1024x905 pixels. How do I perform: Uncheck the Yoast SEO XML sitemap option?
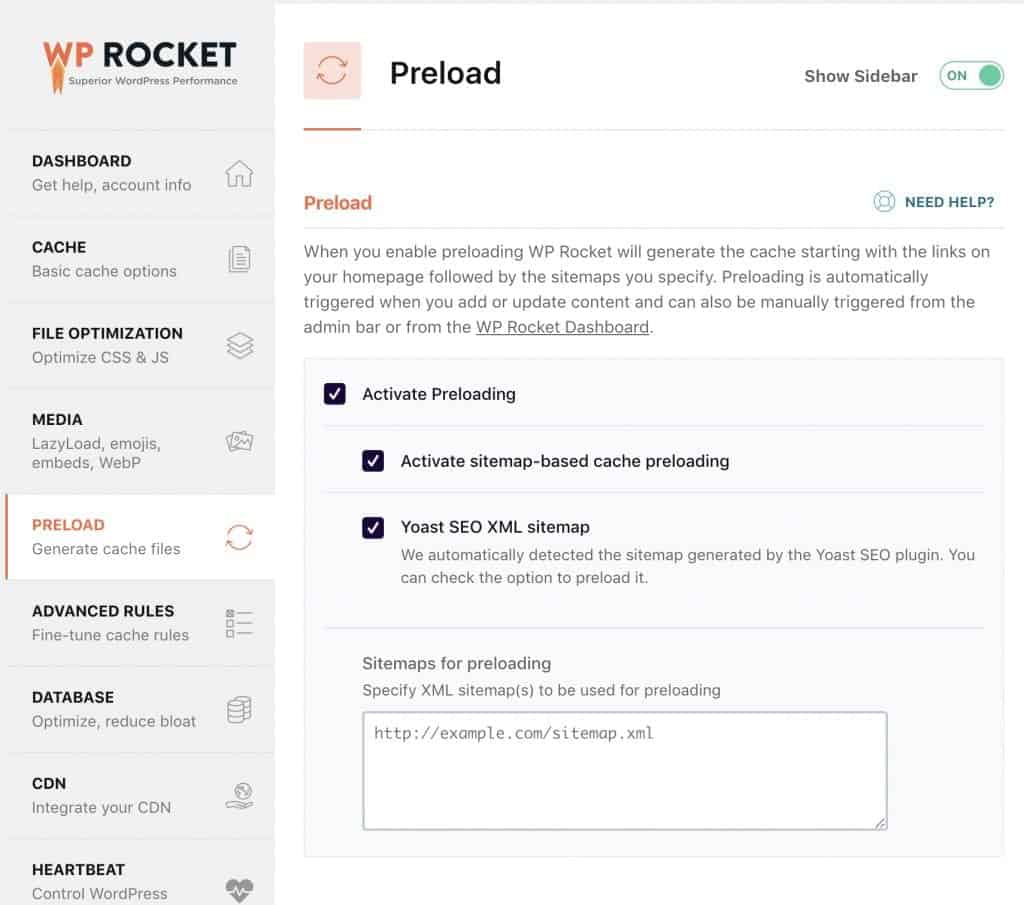373,527
